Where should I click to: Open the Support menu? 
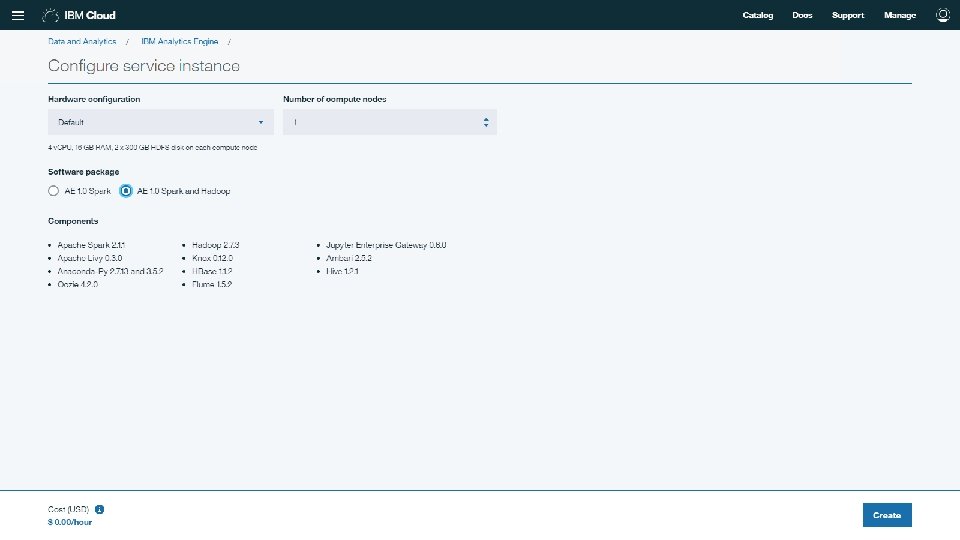coord(847,15)
